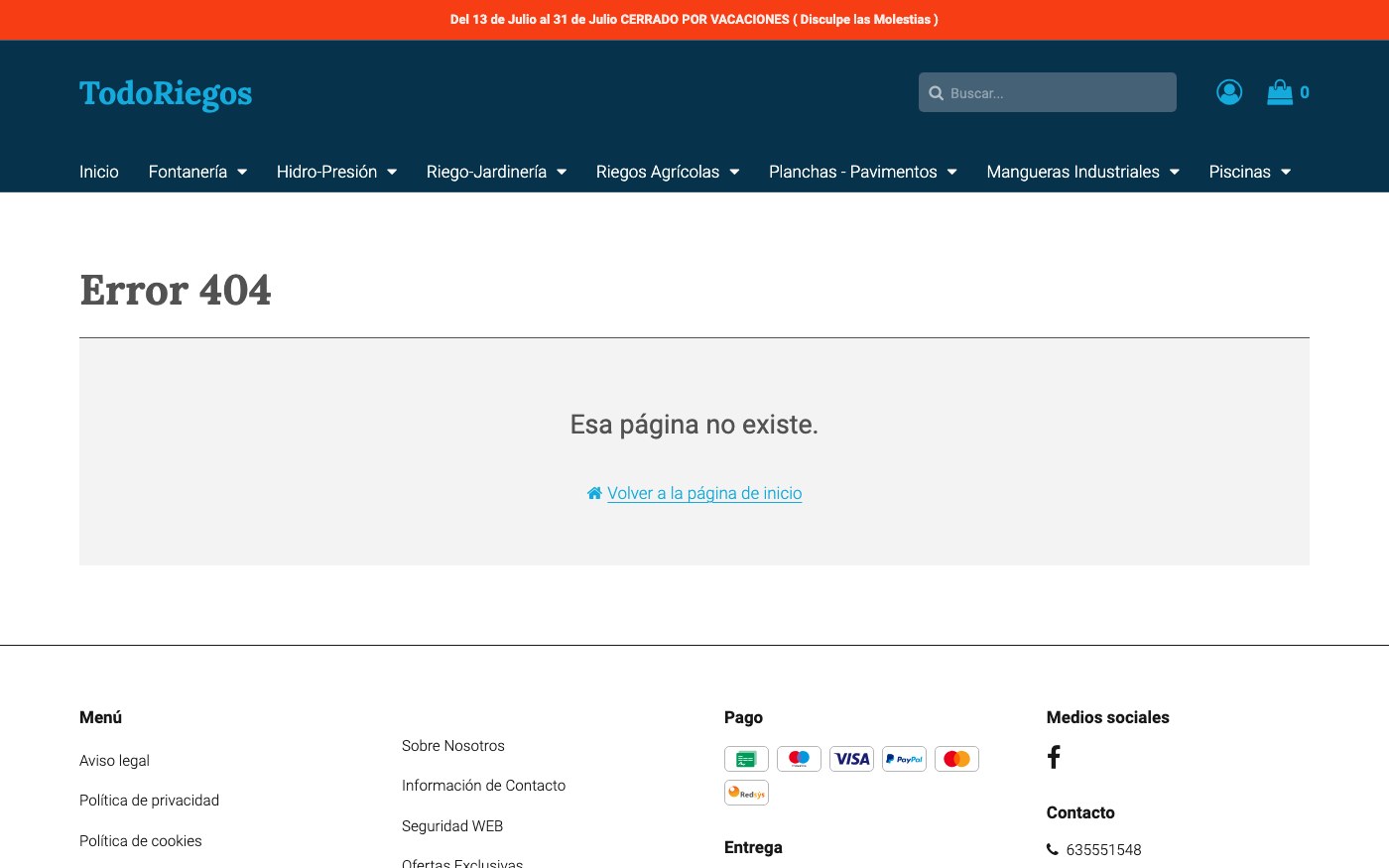
Task: Click the PayPal payment icon
Action: click(x=904, y=759)
